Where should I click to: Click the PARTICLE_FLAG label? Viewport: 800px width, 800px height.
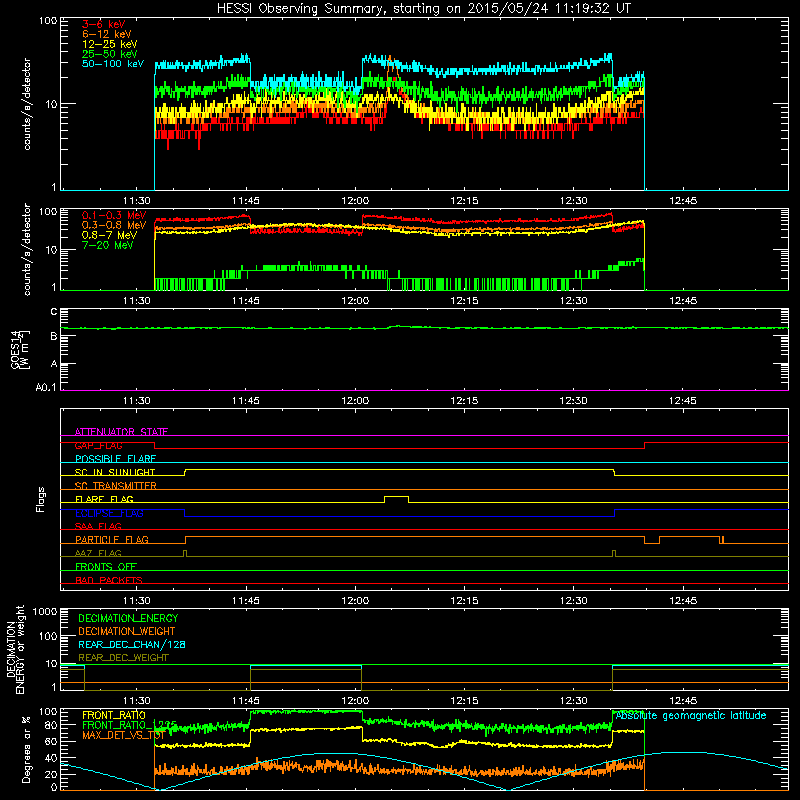112,539
